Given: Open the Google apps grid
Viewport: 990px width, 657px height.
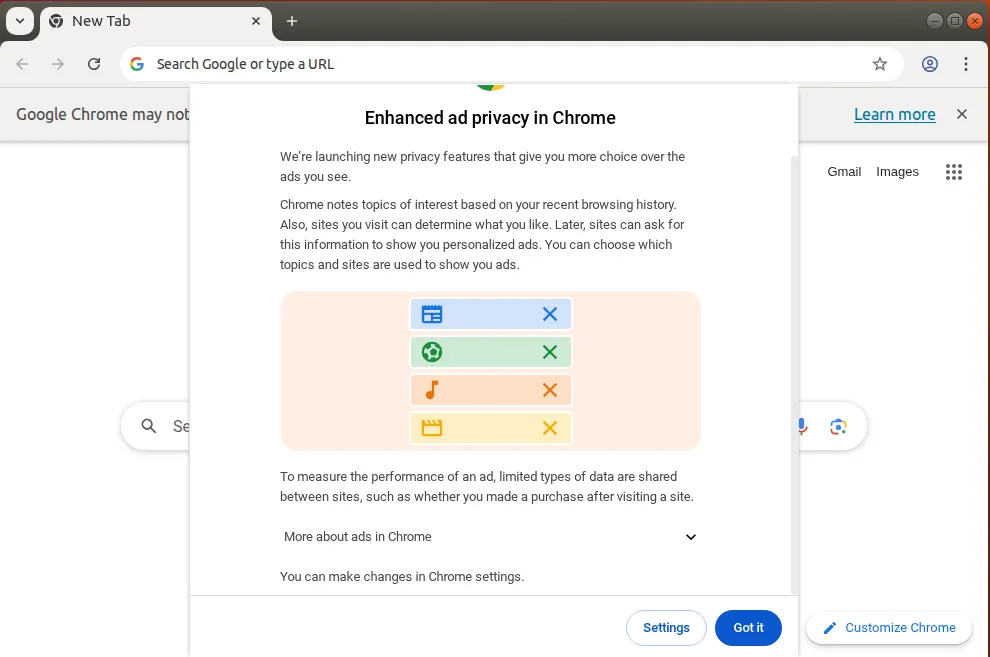Looking at the screenshot, I should pos(953,171).
